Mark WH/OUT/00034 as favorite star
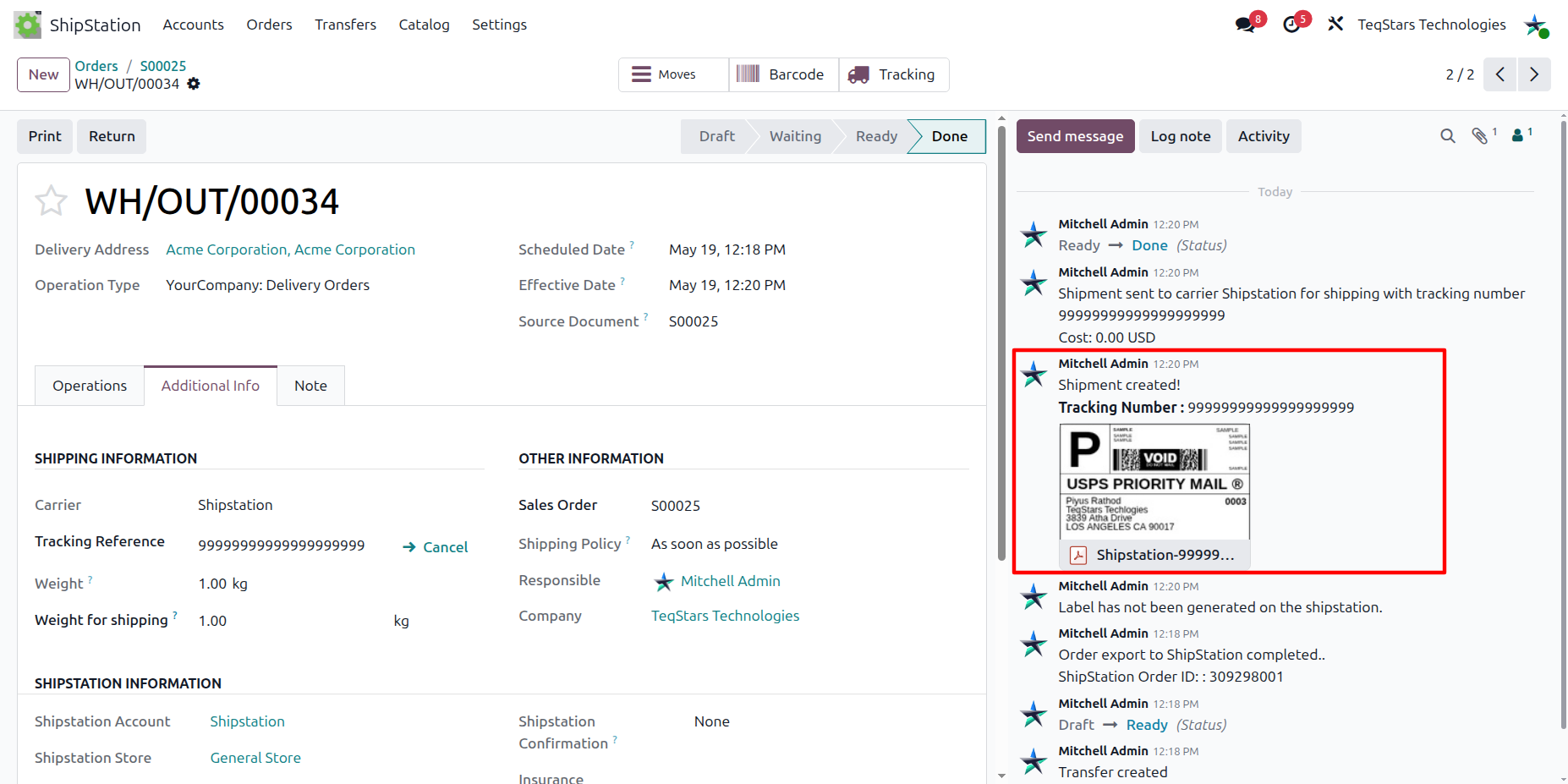 point(51,201)
